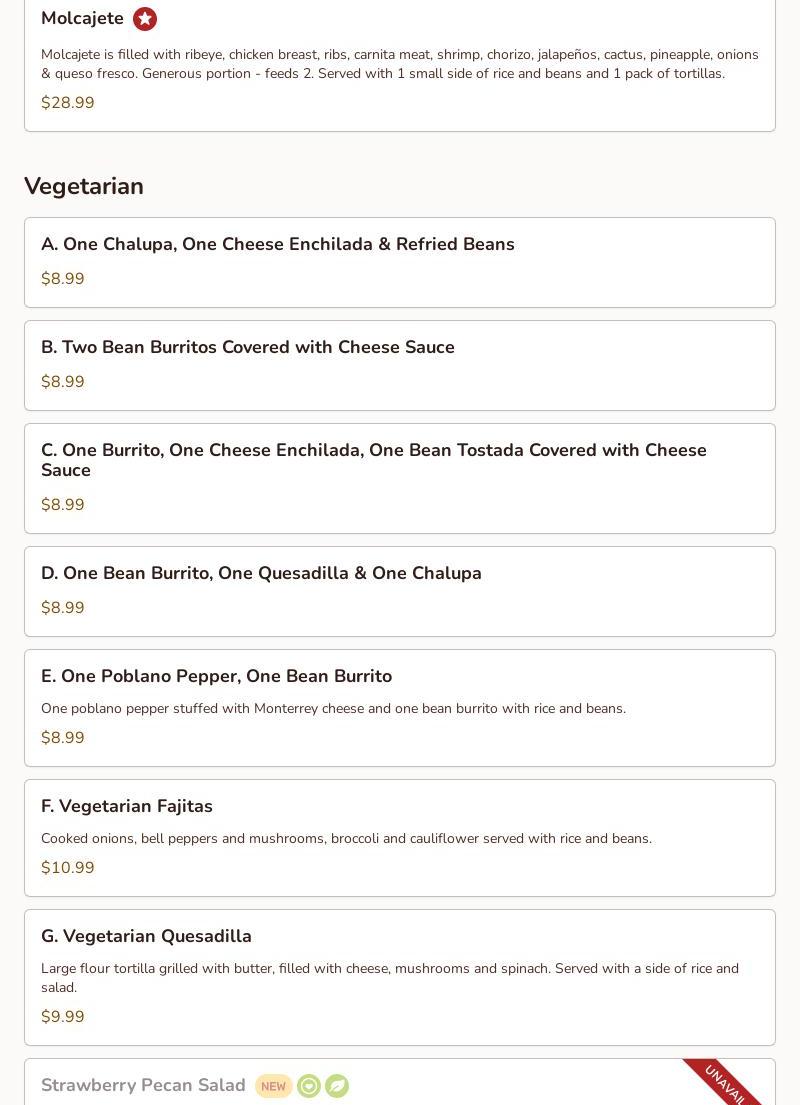Screen dimensions: 800x1105
Task: Choose F. Vegetarian Fajitas
Action: coord(127,807)
